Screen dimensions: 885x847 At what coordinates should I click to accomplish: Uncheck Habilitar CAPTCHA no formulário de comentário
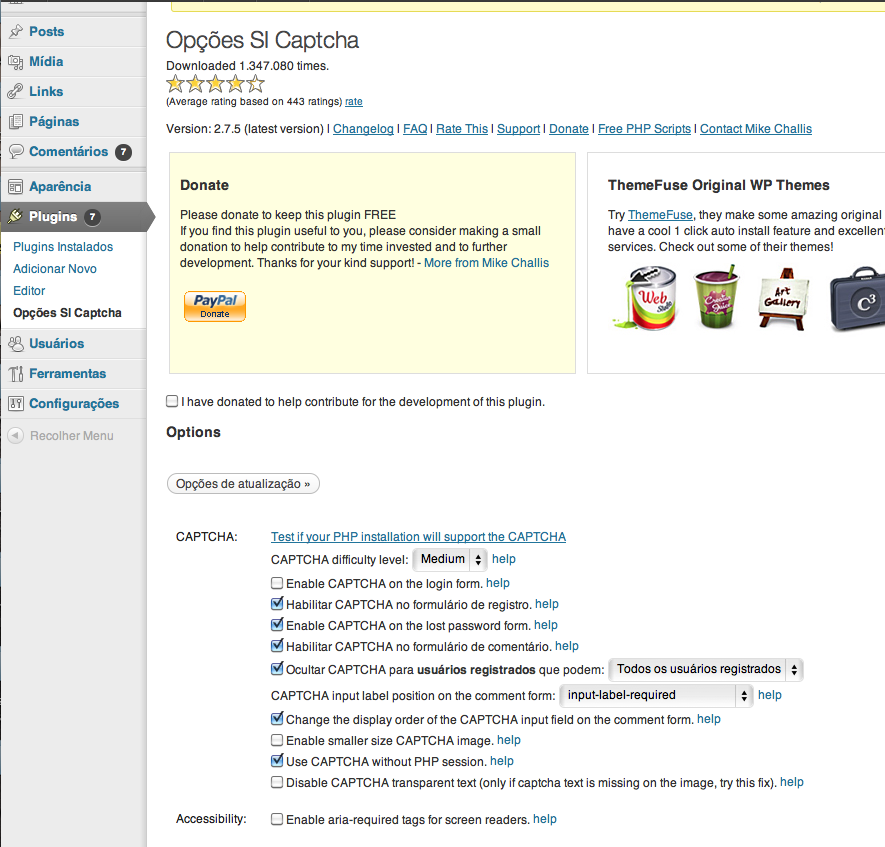[277, 646]
